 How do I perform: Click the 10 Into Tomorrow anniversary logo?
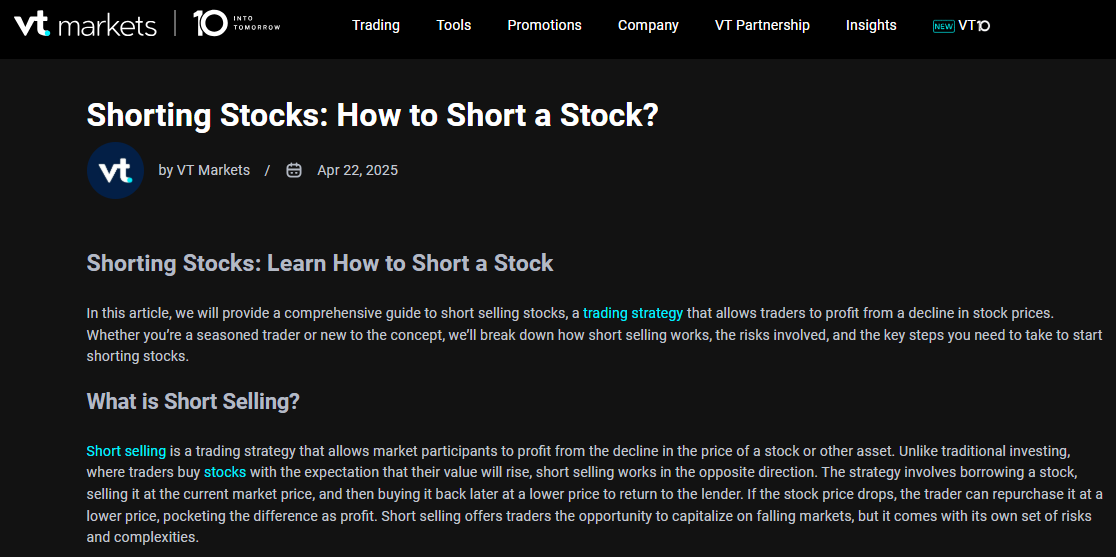[x=236, y=24]
